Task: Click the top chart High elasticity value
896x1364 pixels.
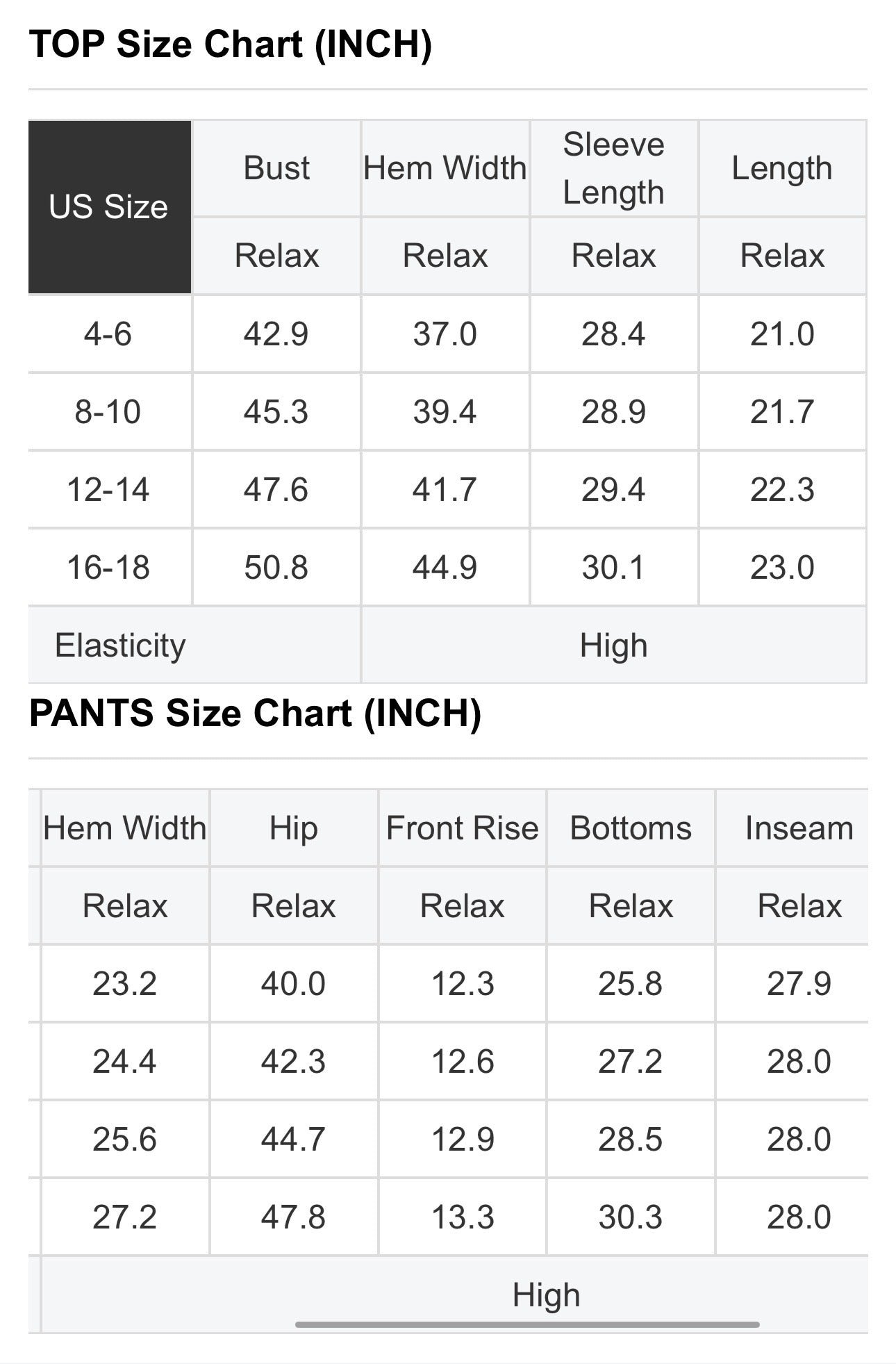Action: click(x=614, y=646)
